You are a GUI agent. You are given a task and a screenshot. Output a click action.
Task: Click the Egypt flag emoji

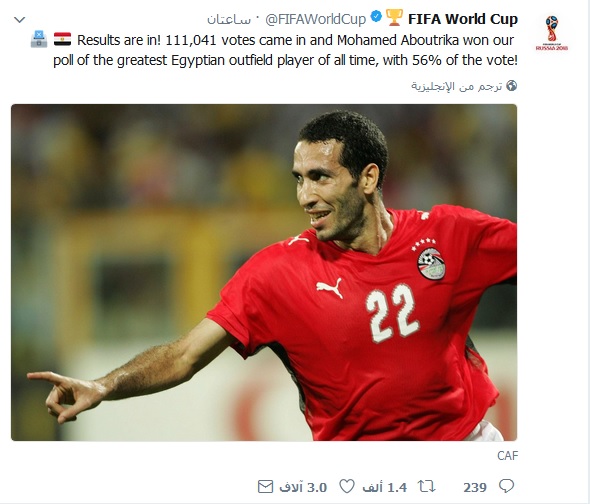click(x=62, y=40)
